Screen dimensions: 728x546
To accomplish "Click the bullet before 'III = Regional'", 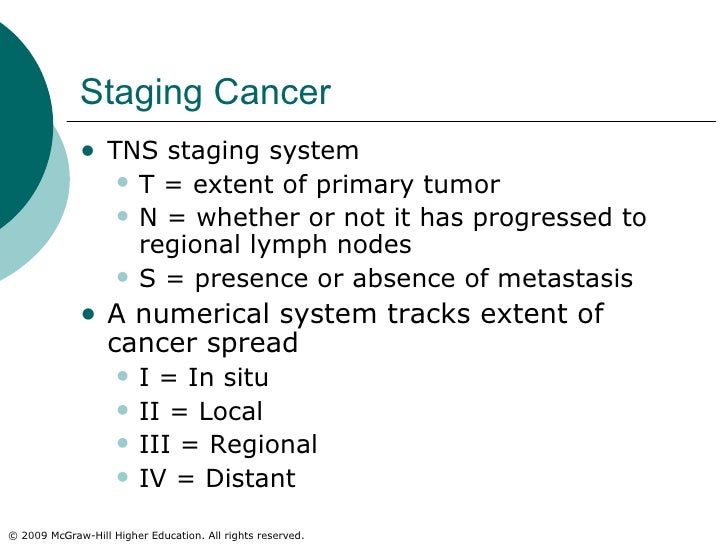I will [x=123, y=445].
